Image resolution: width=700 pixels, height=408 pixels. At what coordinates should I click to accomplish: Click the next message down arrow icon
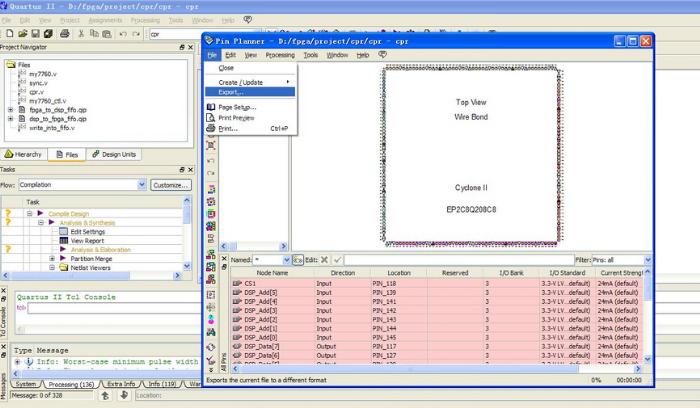coord(124,396)
